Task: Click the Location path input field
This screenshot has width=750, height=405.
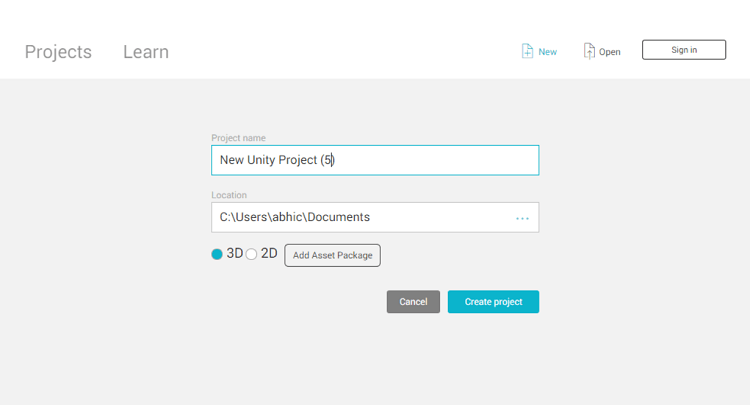Action: pos(360,217)
